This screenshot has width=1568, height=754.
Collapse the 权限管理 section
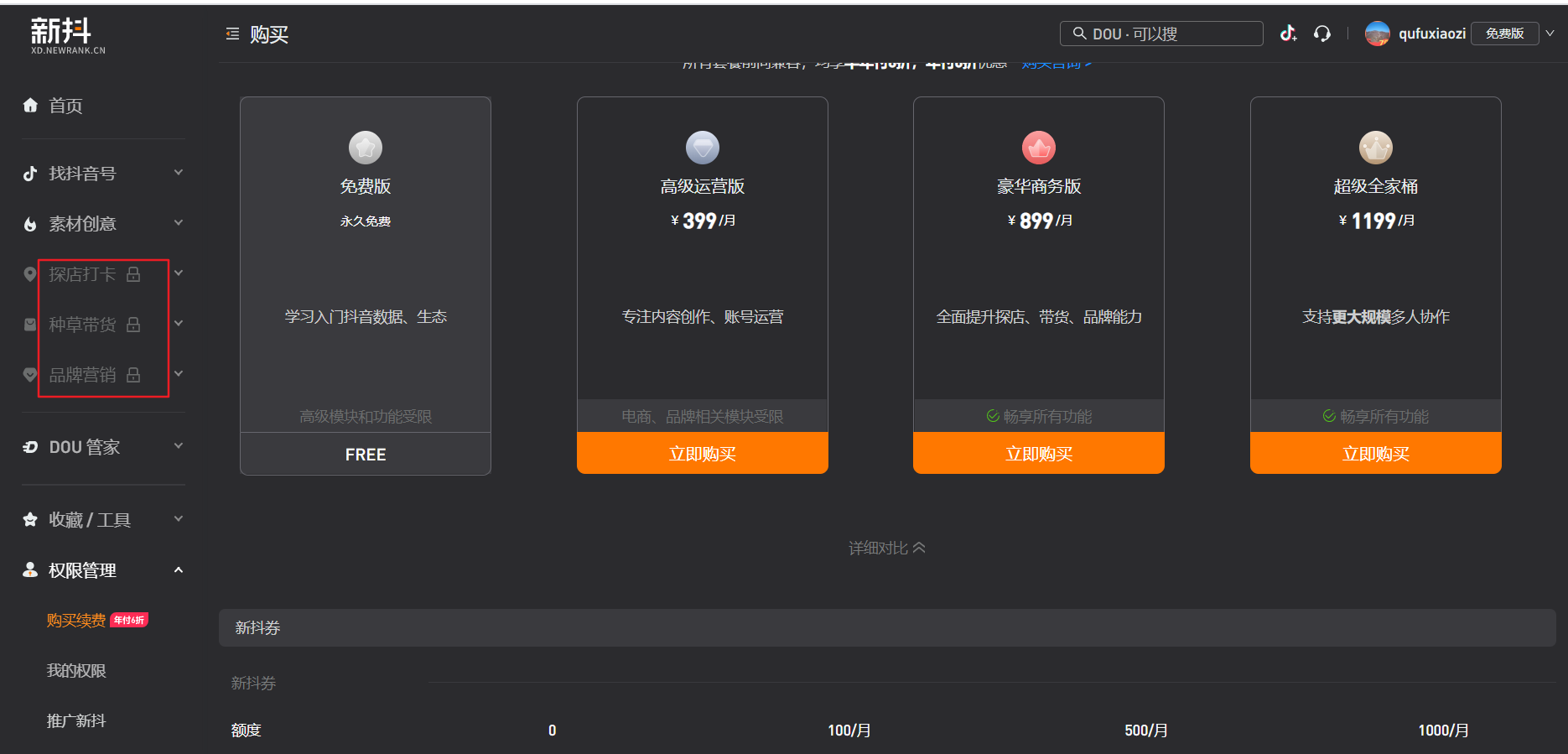pyautogui.click(x=102, y=570)
